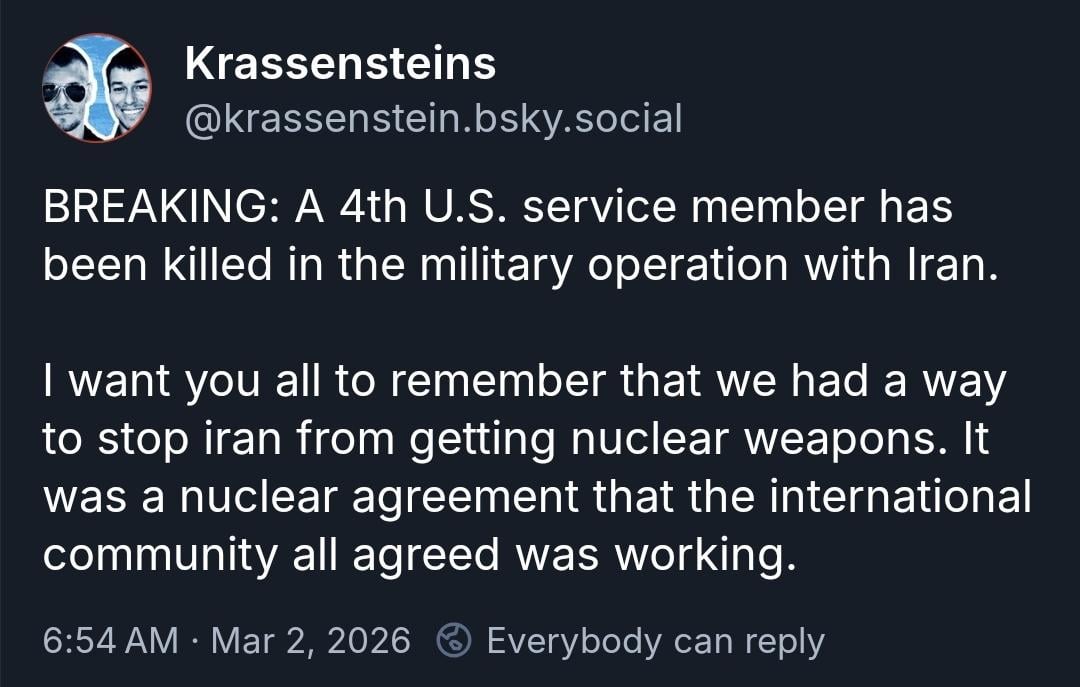Open the Krassensteins display name
Image resolution: width=1080 pixels, height=687 pixels.
[x=340, y=65]
